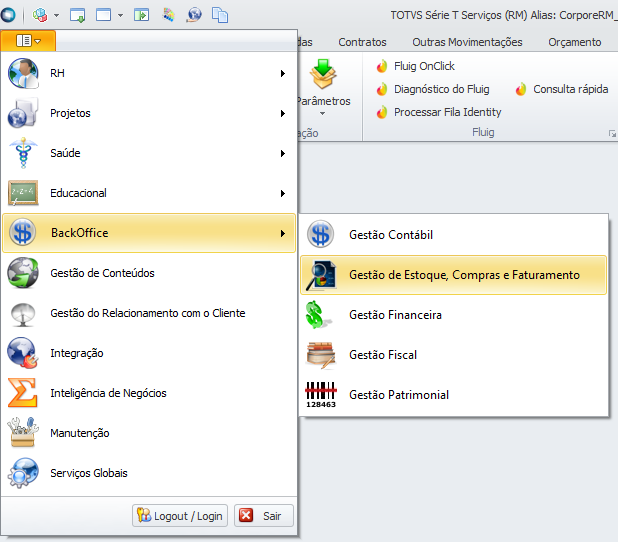Click the Serviços Globais gear globe icon
The height and width of the screenshot is (542, 618).
pos(23,473)
